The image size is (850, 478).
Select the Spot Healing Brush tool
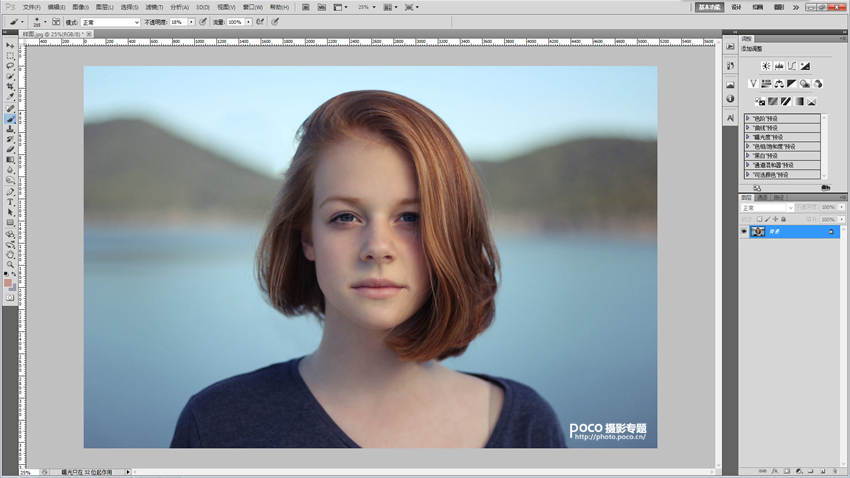(x=10, y=108)
